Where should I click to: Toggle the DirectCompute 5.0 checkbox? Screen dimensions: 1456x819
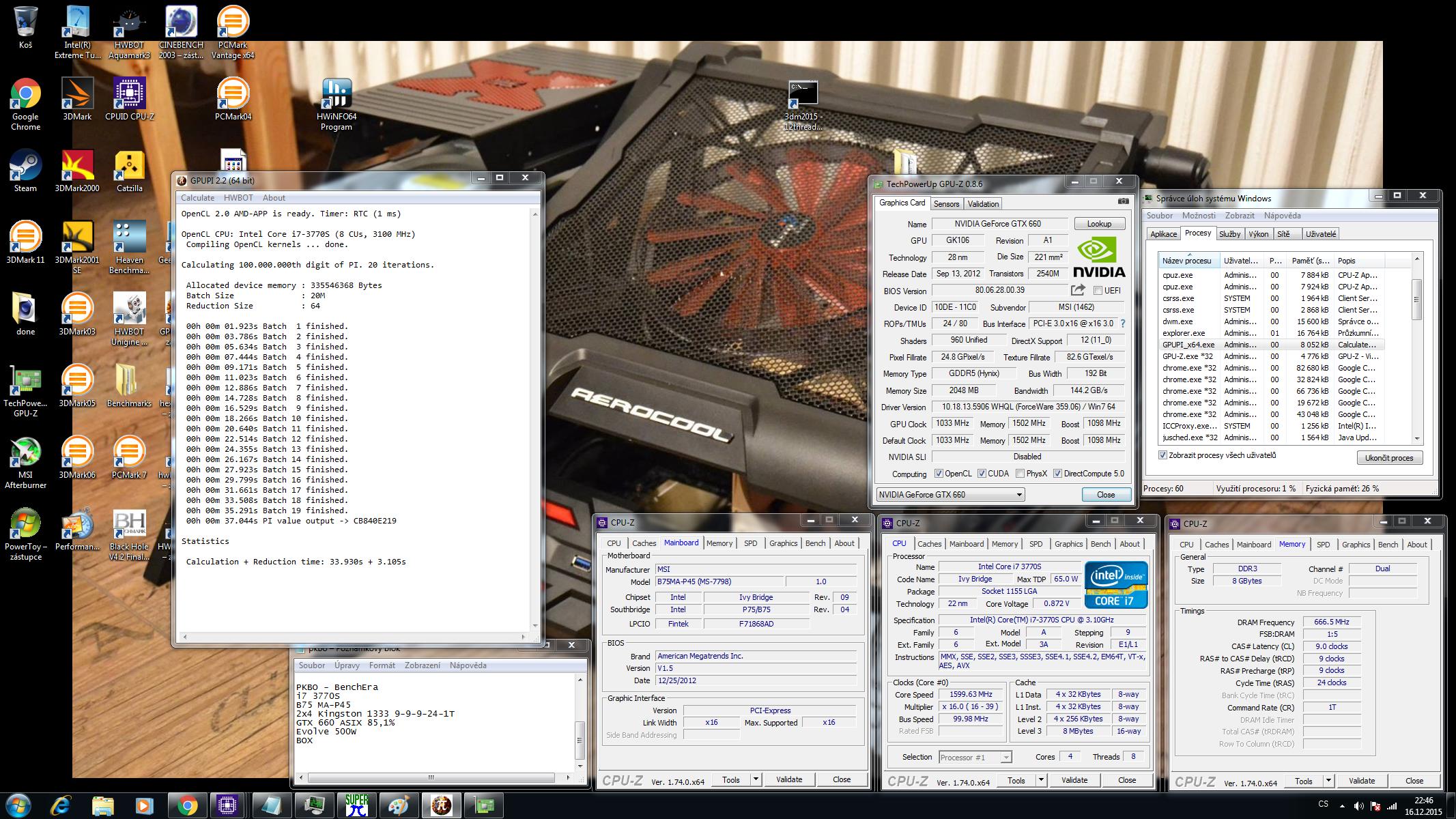(x=1057, y=474)
